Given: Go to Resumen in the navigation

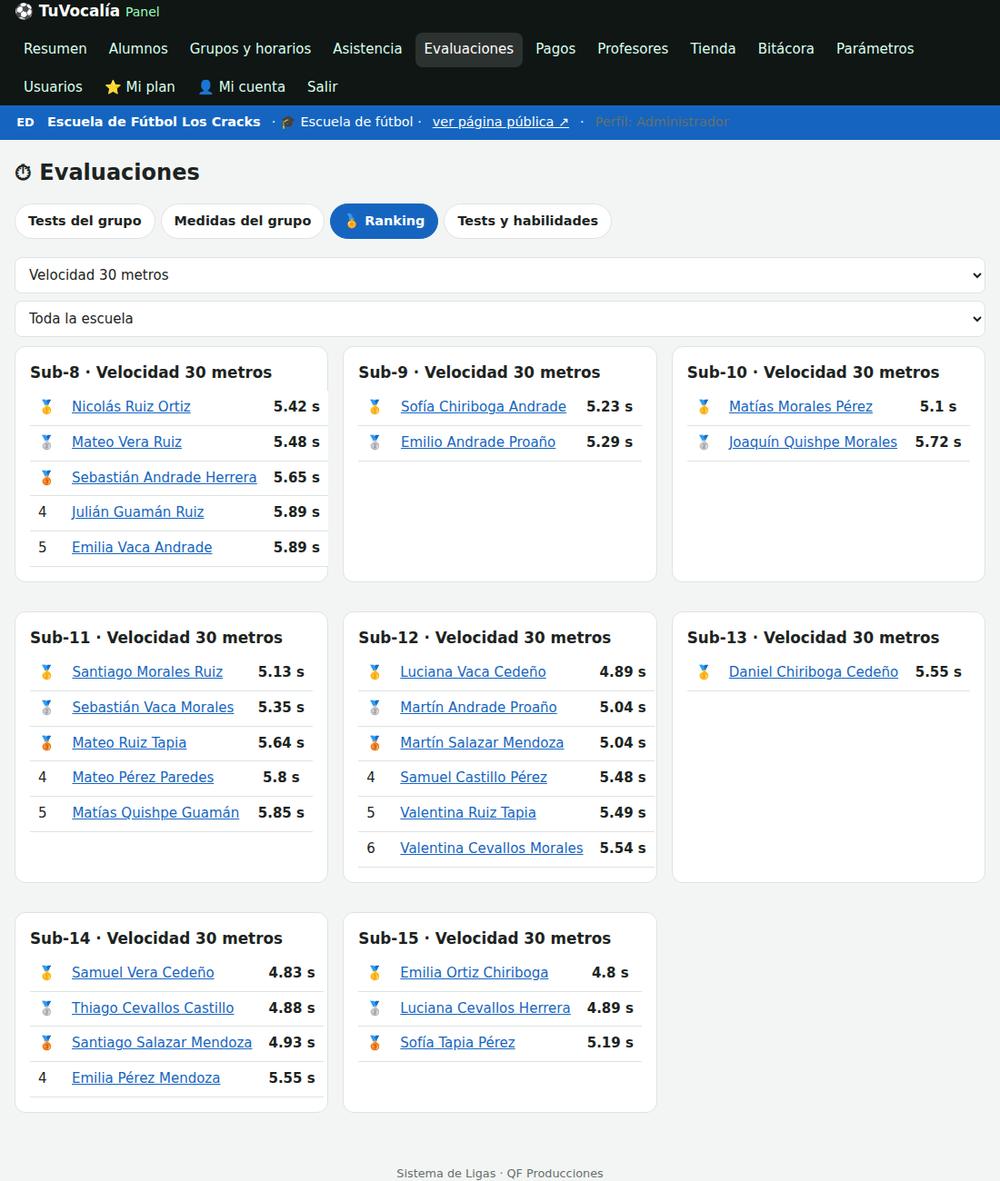Looking at the screenshot, I should coord(55,49).
